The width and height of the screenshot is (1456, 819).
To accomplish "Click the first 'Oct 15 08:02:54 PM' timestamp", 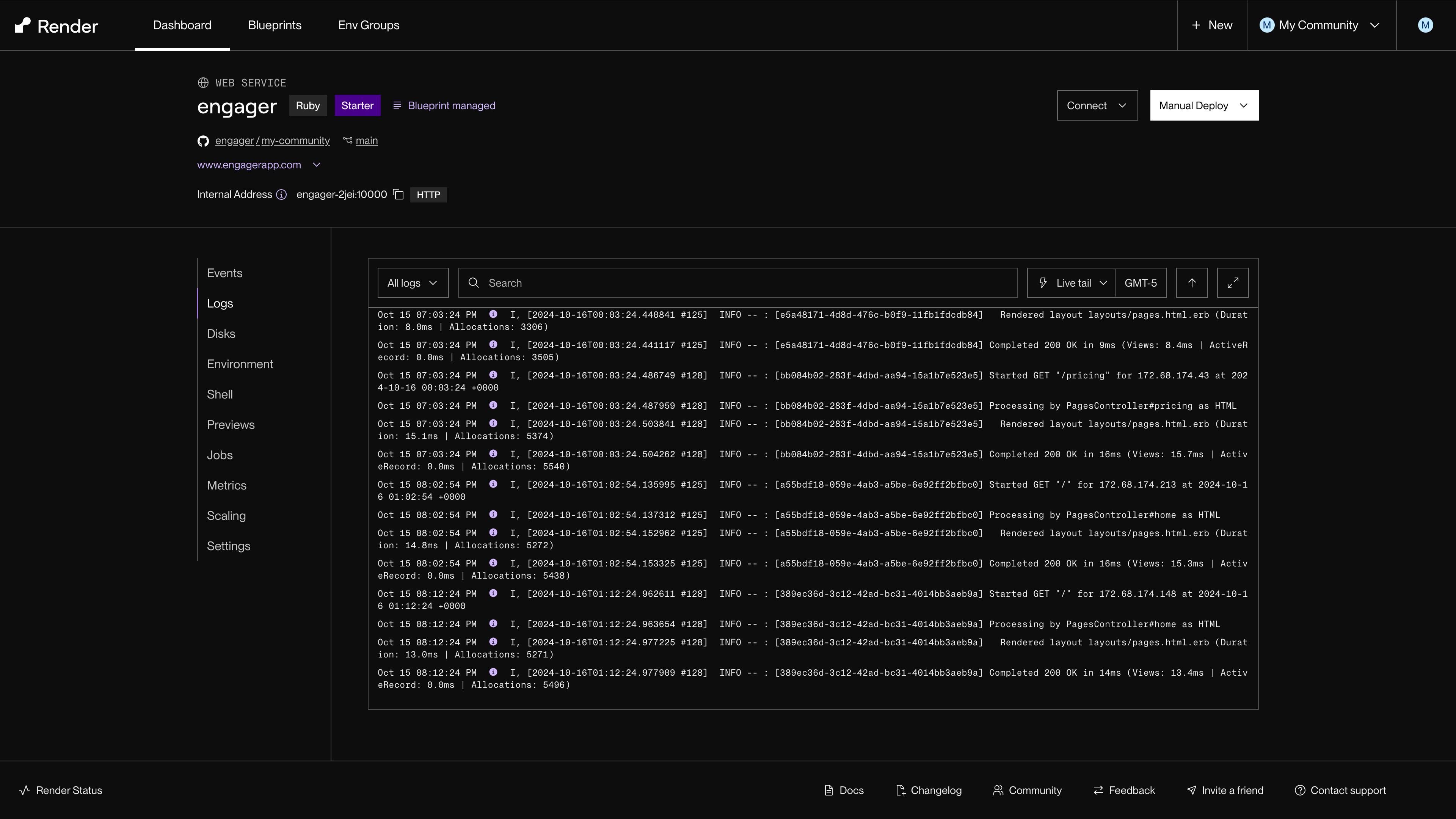I will tap(427, 485).
